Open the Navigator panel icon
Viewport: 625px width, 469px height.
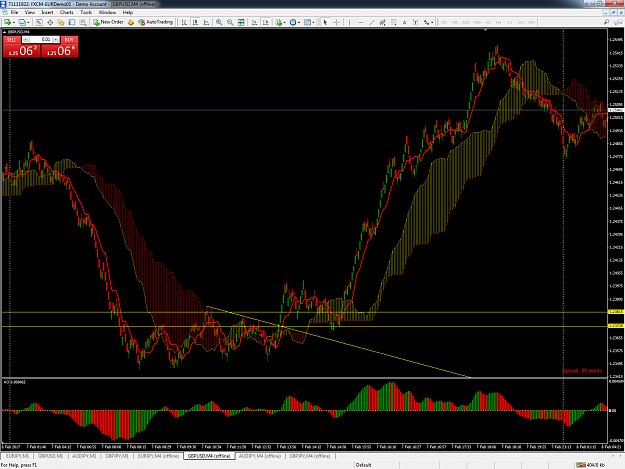[x=61, y=22]
